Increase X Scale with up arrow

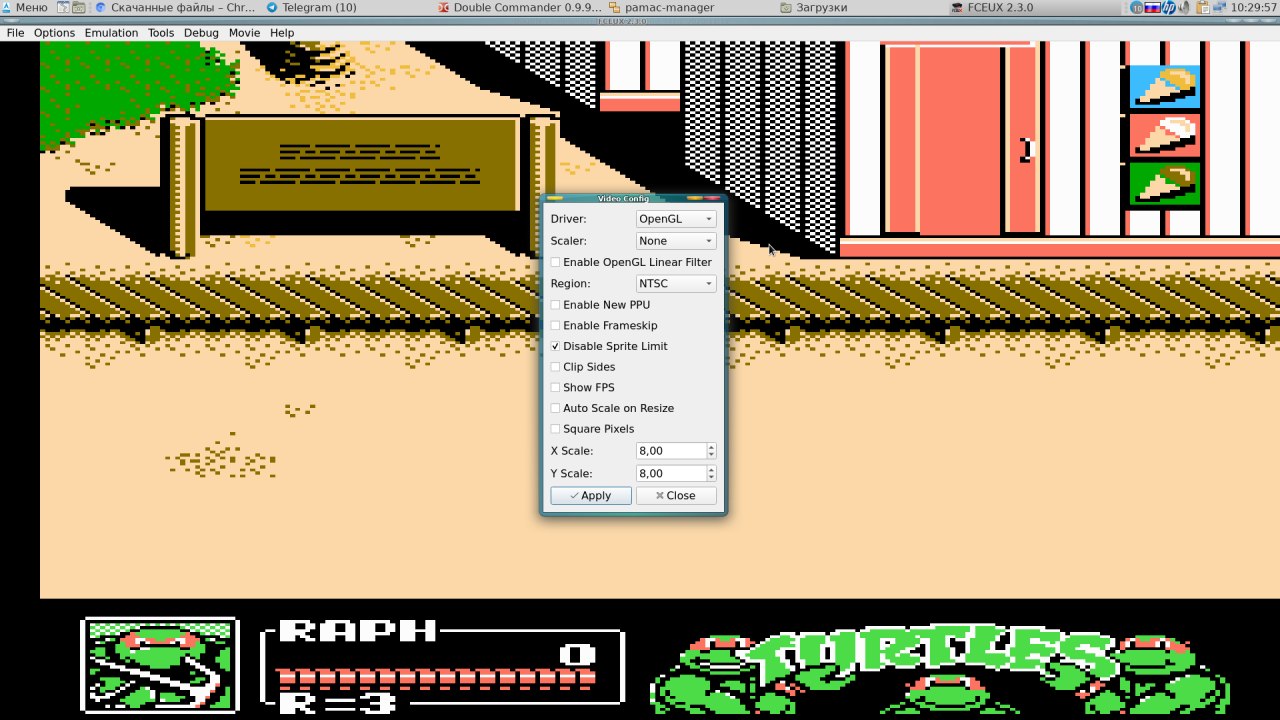tap(711, 447)
